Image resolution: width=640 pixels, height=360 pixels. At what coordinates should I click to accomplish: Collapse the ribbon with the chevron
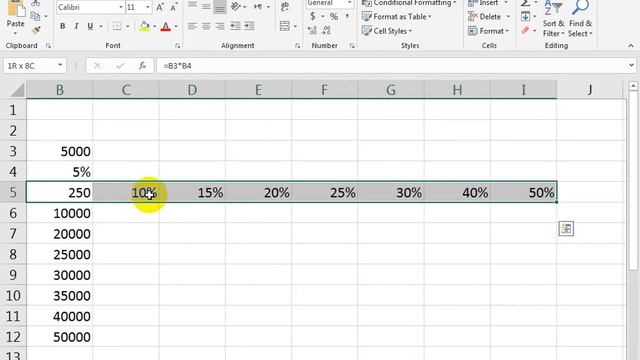coord(631,46)
